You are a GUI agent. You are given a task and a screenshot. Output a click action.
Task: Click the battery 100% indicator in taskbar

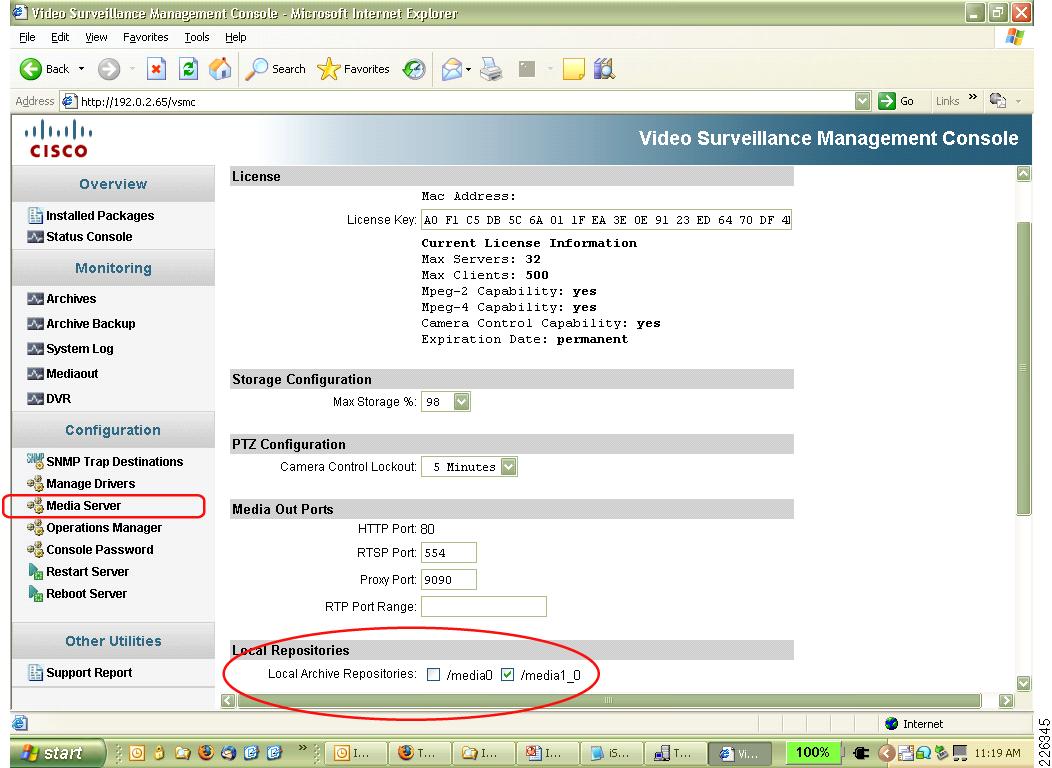[812, 753]
